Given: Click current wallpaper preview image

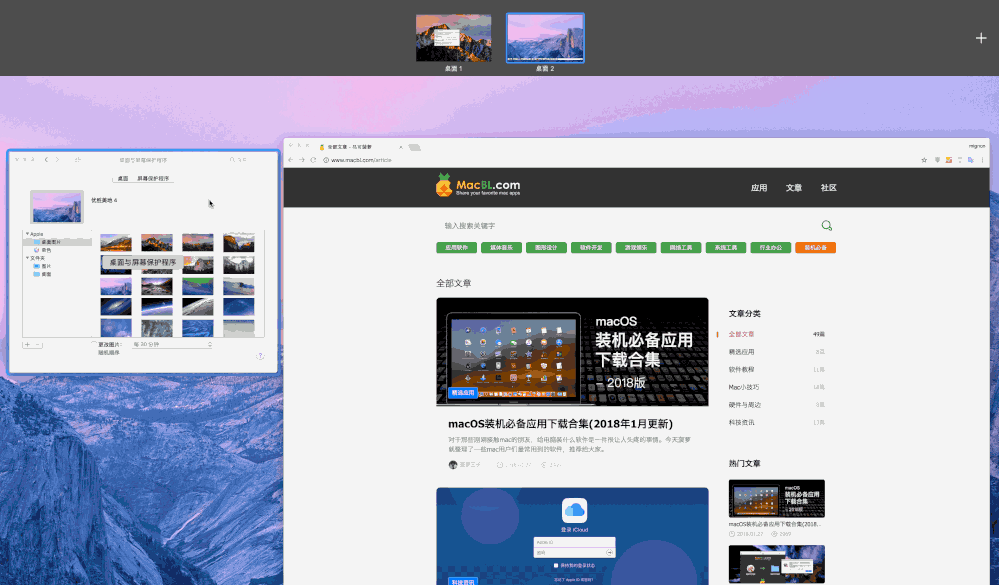Looking at the screenshot, I should click(57, 207).
